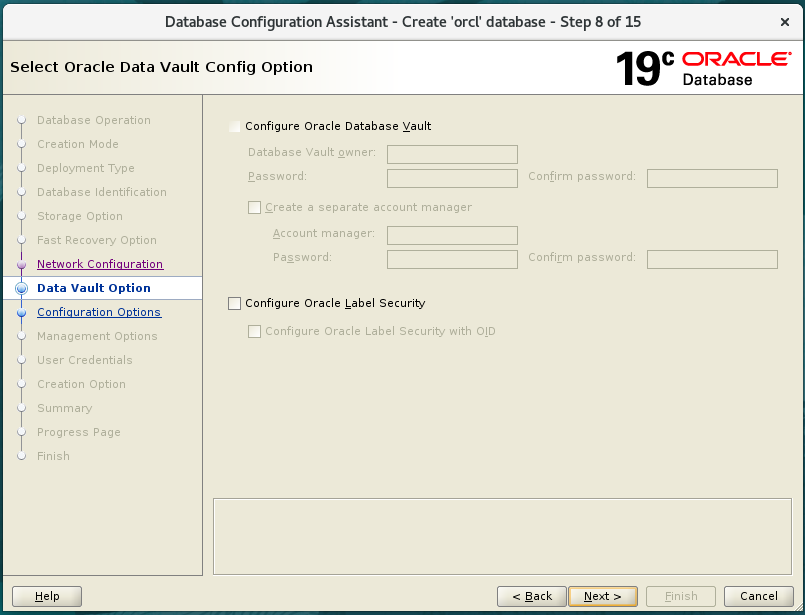805x615 pixels.
Task: Click the Next button
Action: coord(603,596)
